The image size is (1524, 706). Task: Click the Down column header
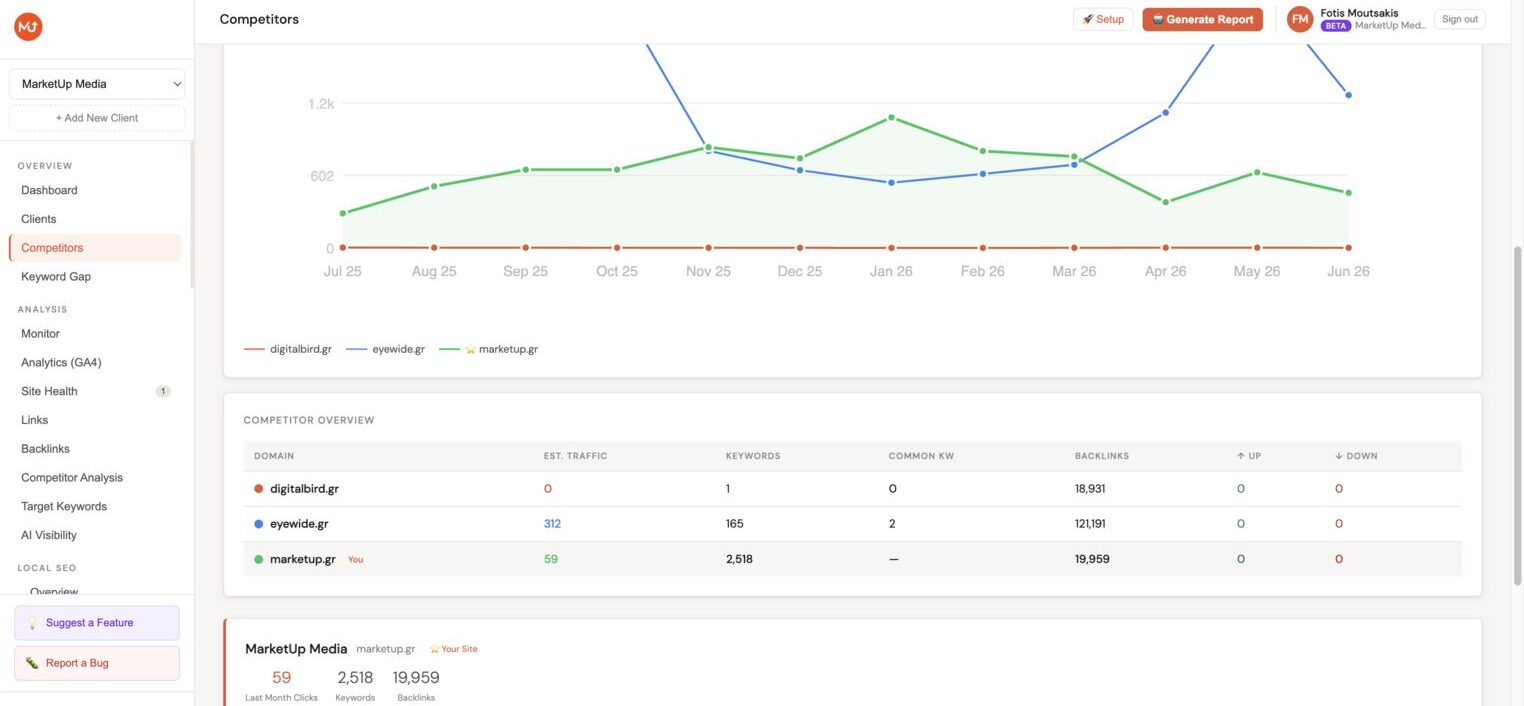point(1356,456)
